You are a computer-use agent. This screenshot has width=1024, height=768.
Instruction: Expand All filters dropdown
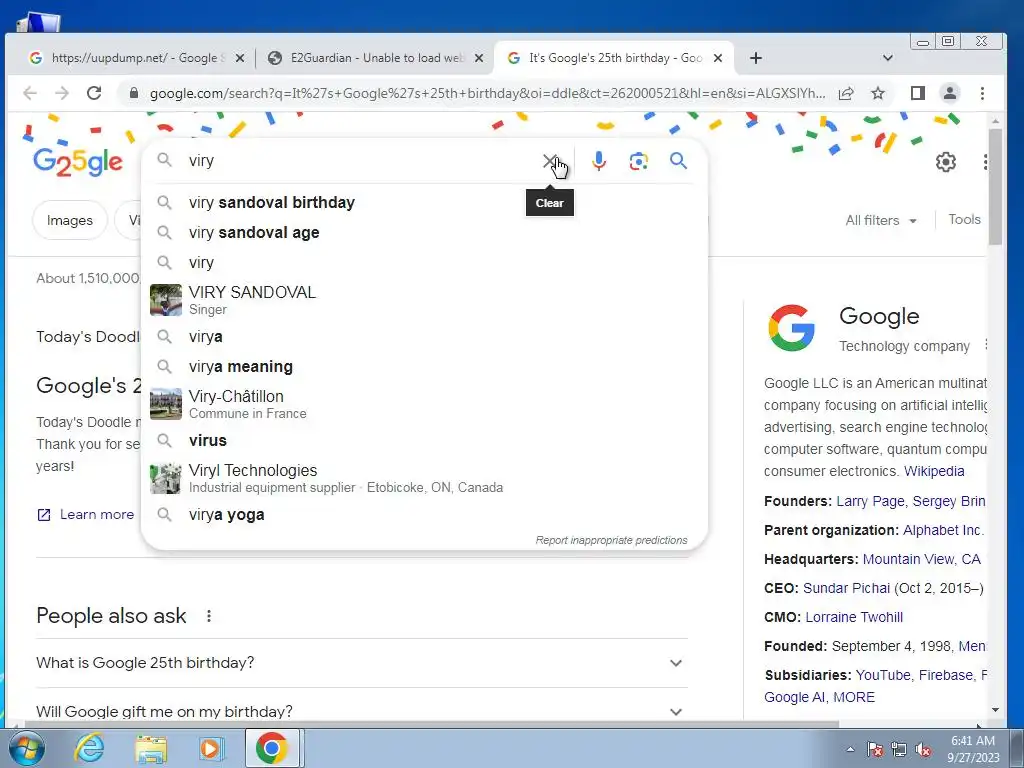[x=881, y=221]
